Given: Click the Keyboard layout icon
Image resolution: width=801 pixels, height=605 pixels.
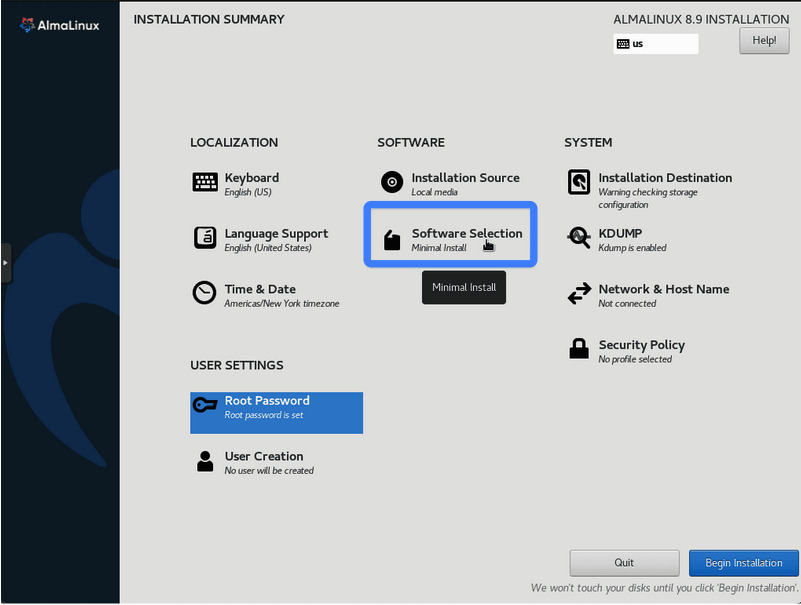Looking at the screenshot, I should tap(204, 182).
